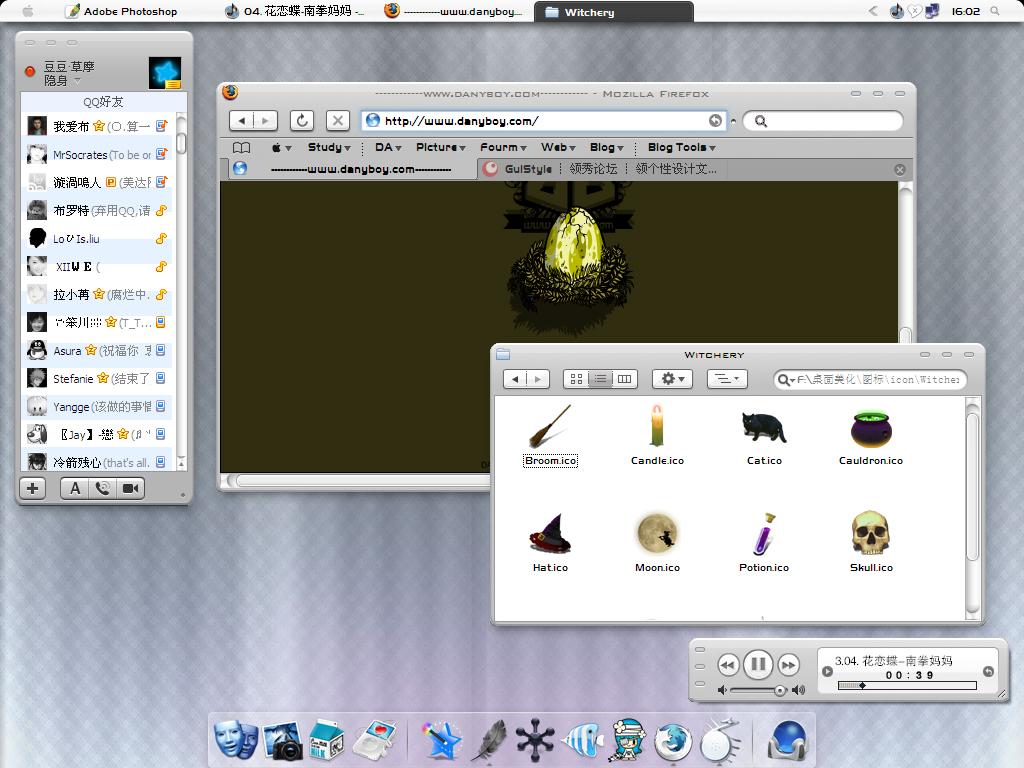Open chat with Asura contact
Screen dimensions: 1024x768
click(x=98, y=351)
